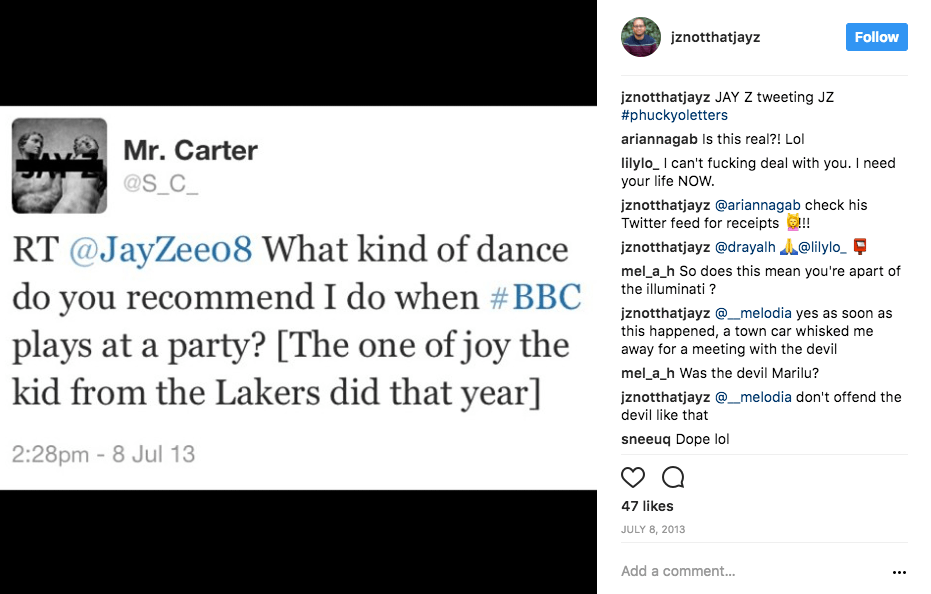
Task: Open the three-dot more options menu
Action: (899, 572)
